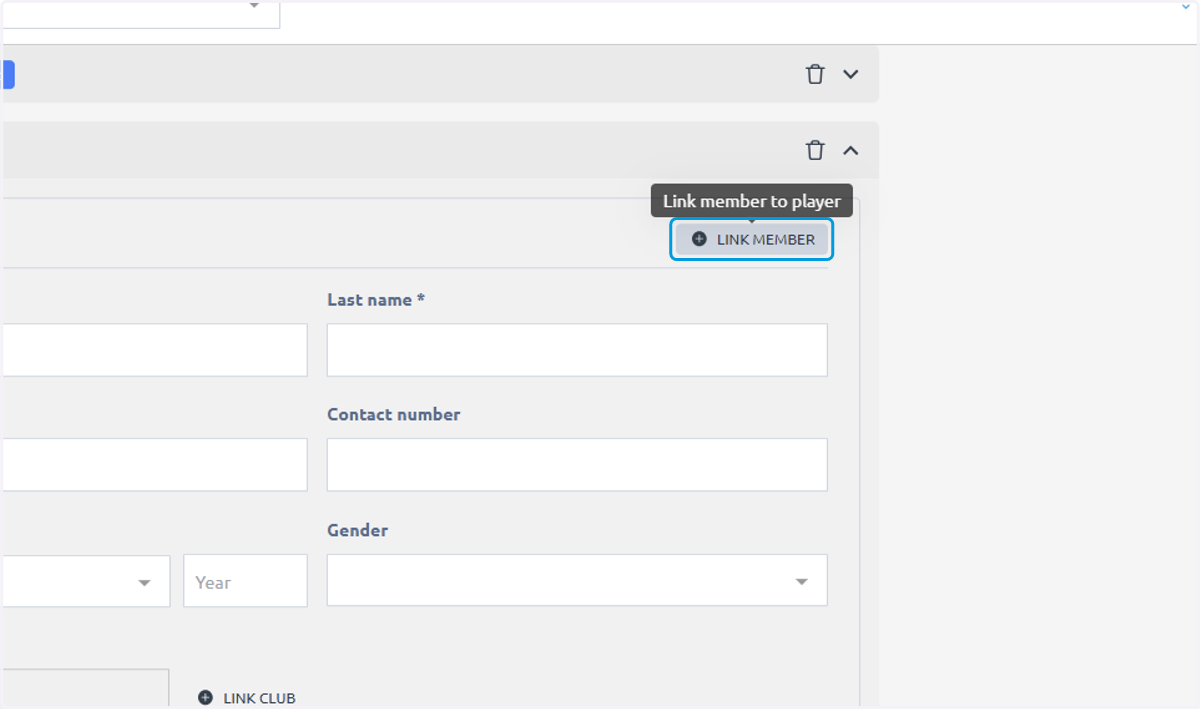
Task: Collapse the open section with the up chevron
Action: 851,150
